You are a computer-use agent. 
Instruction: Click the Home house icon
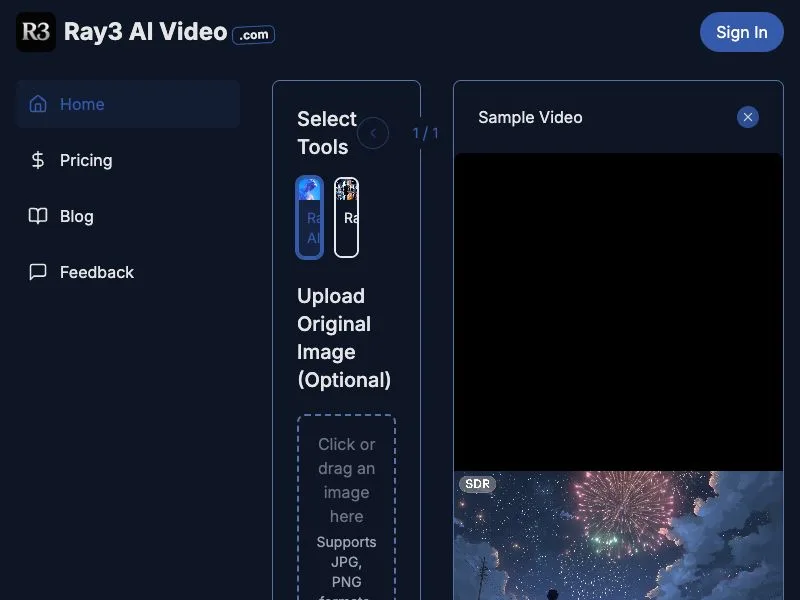click(x=38, y=104)
